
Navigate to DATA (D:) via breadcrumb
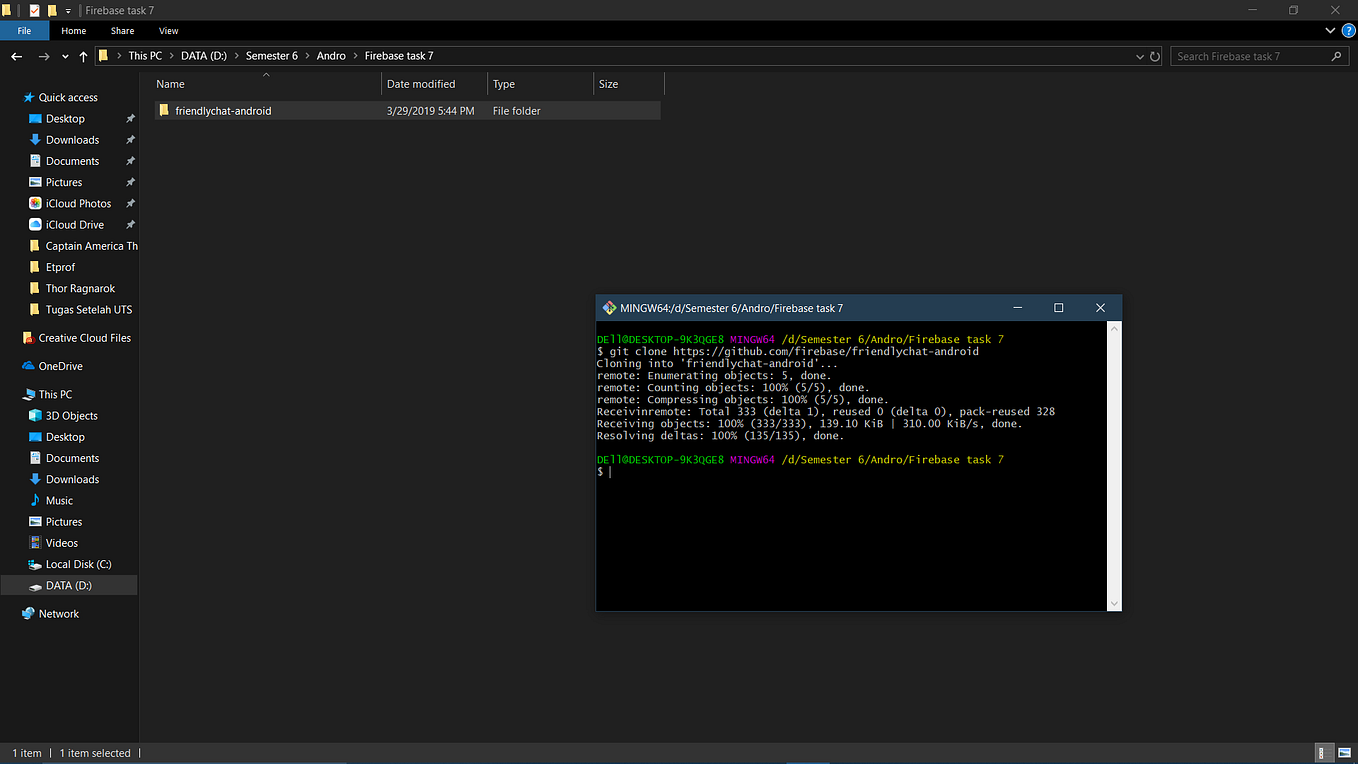click(x=204, y=56)
